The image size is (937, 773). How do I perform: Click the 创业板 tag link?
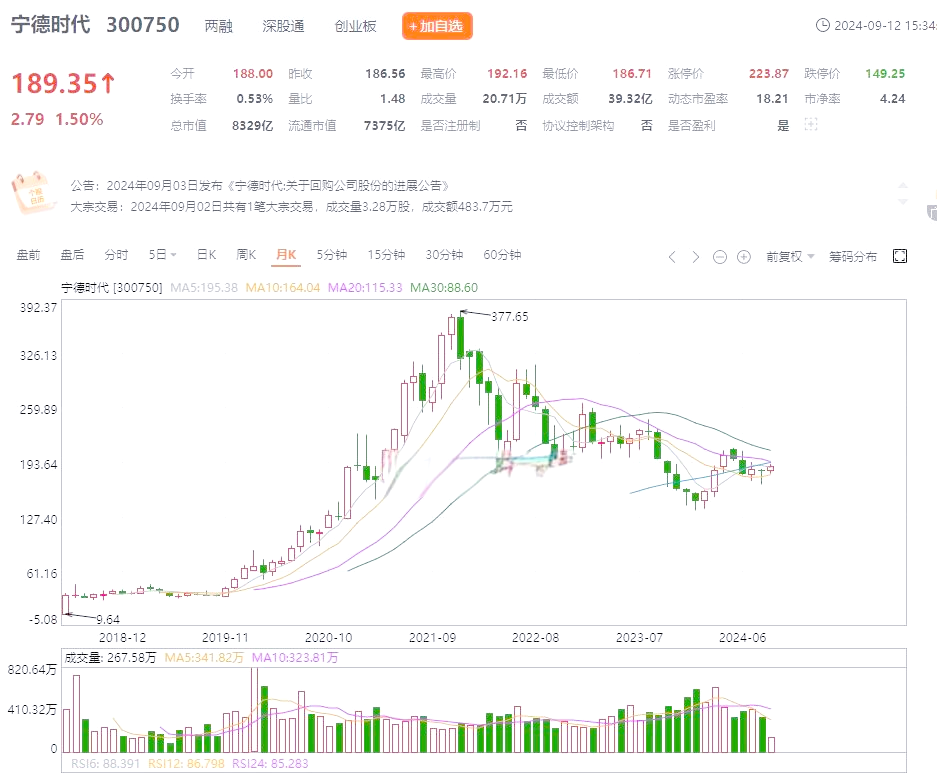[355, 26]
